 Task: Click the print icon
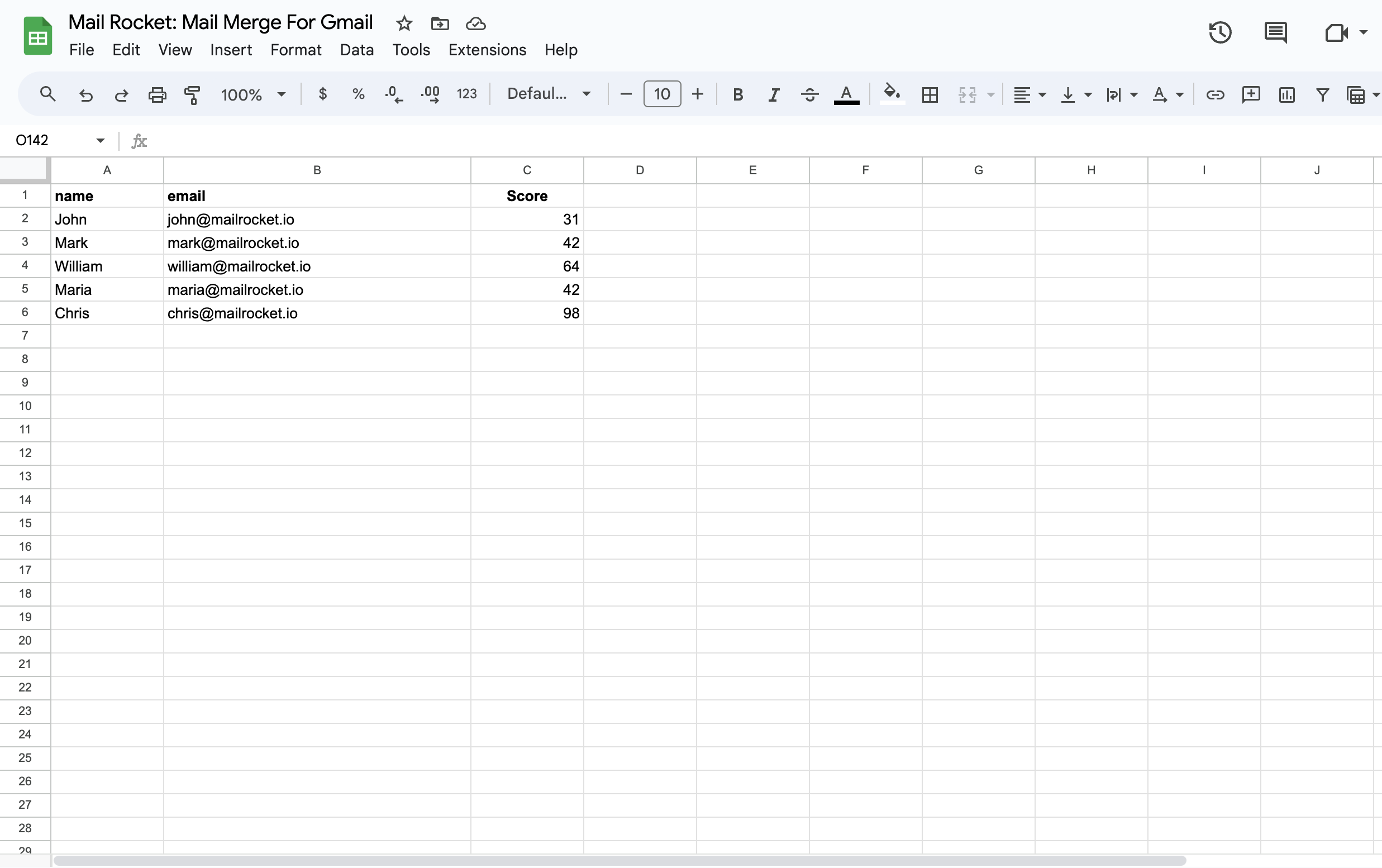[156, 94]
